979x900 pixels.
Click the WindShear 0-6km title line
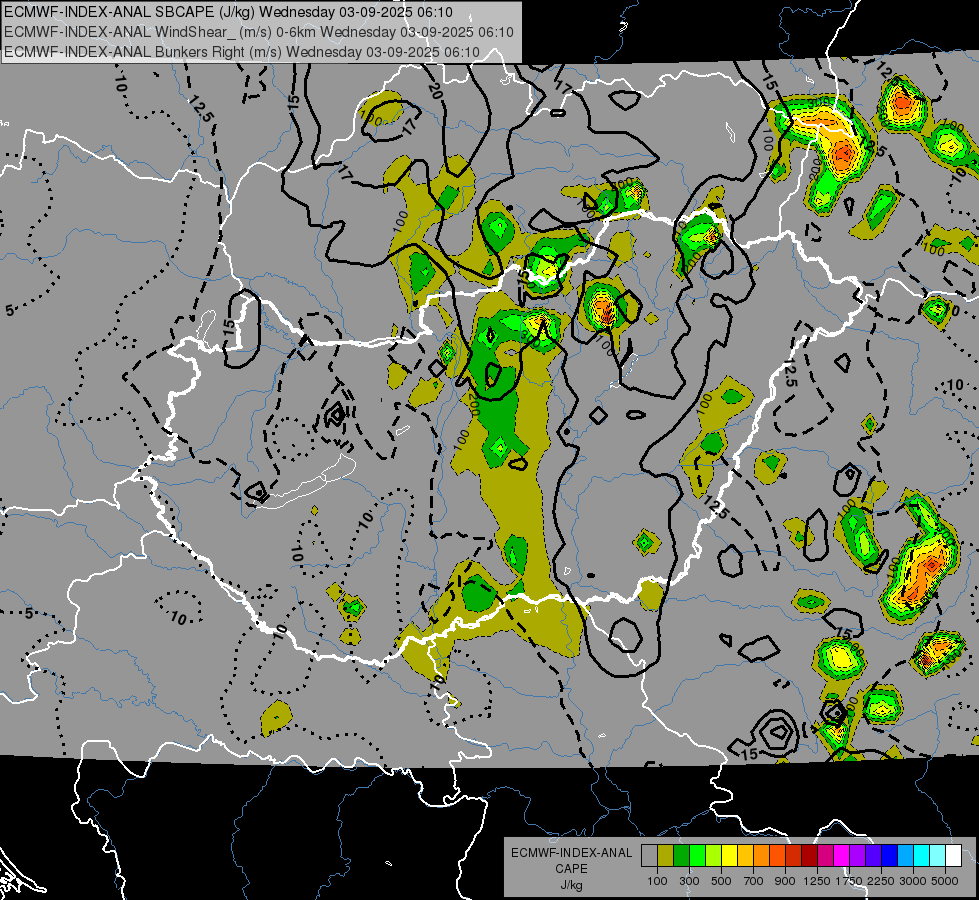[258, 32]
